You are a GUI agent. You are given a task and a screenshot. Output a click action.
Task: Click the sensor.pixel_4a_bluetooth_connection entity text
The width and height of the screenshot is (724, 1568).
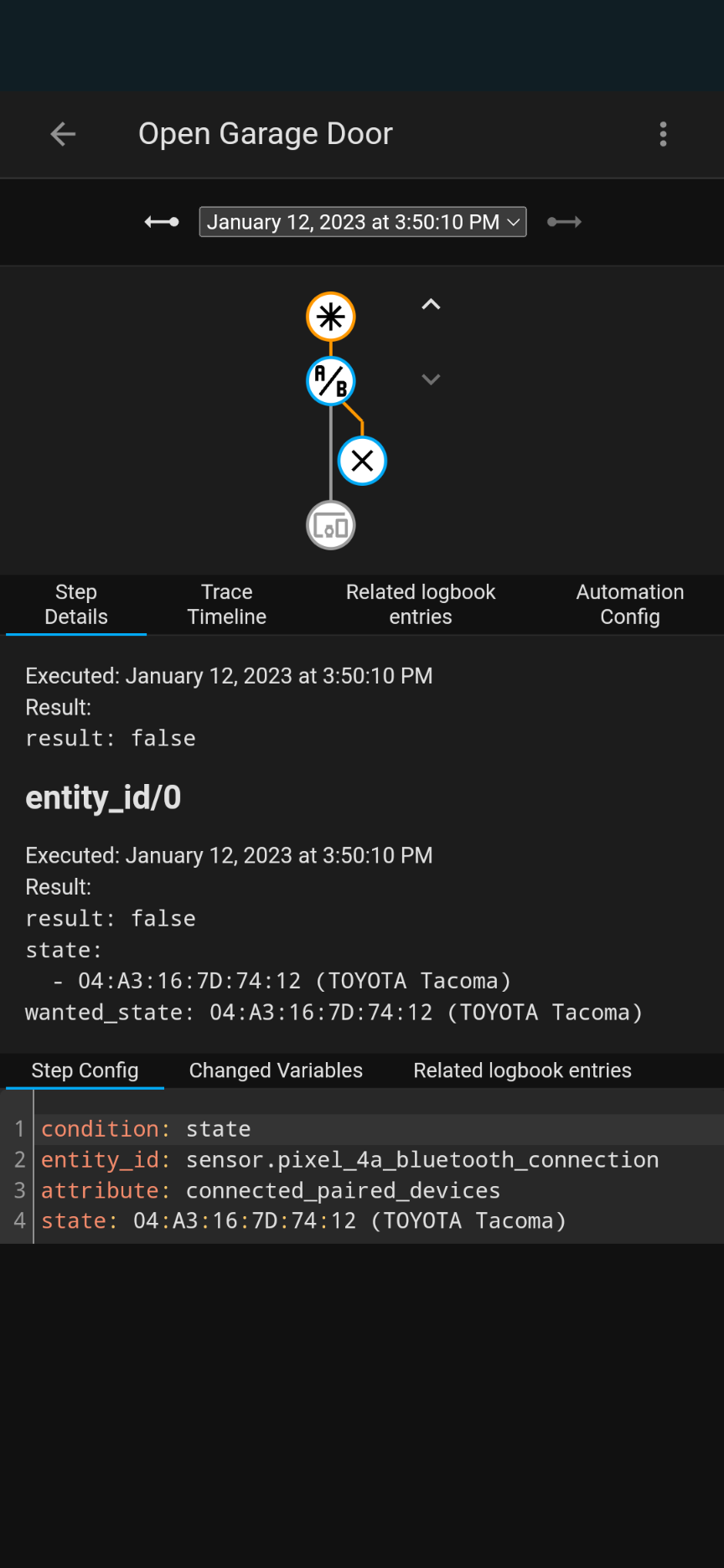[421, 1159]
